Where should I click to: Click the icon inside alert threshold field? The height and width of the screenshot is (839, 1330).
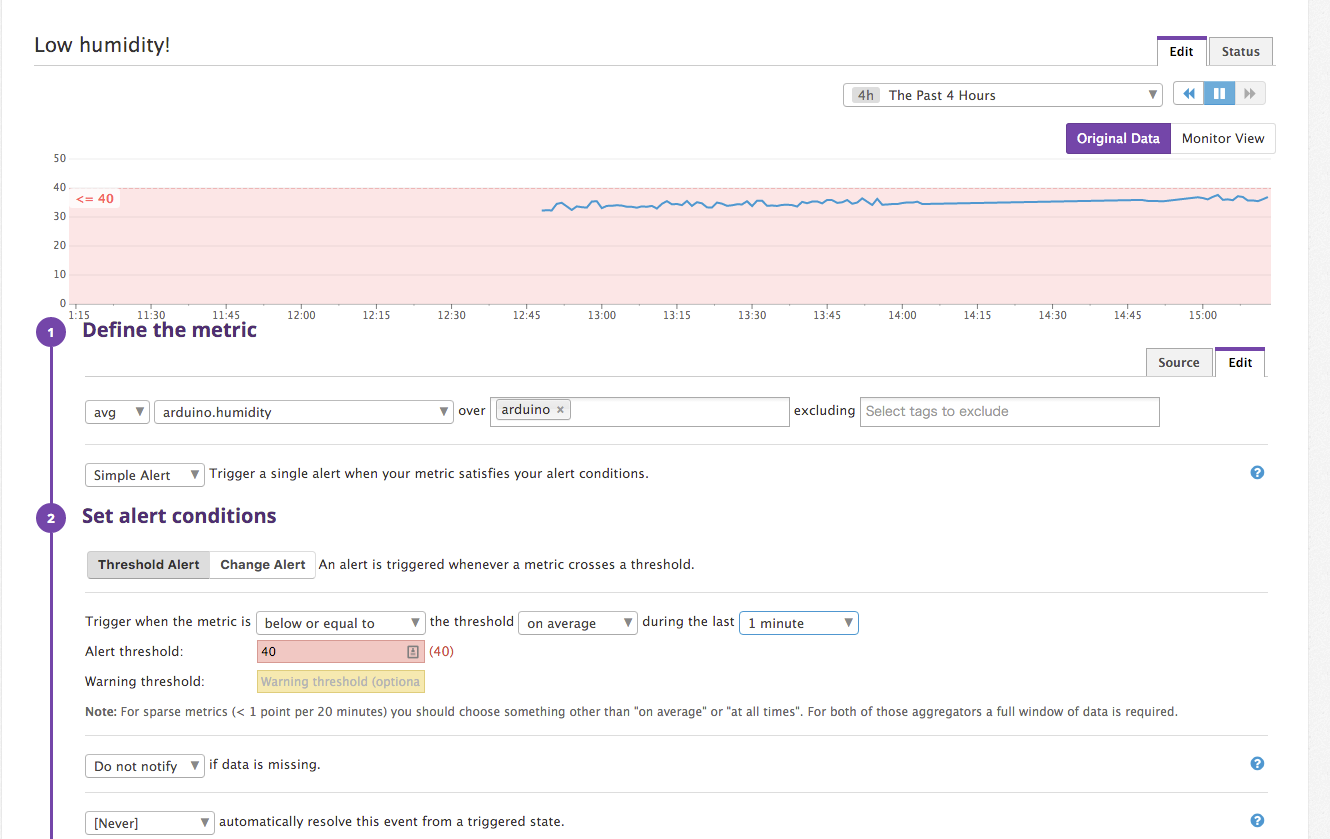[413, 652]
